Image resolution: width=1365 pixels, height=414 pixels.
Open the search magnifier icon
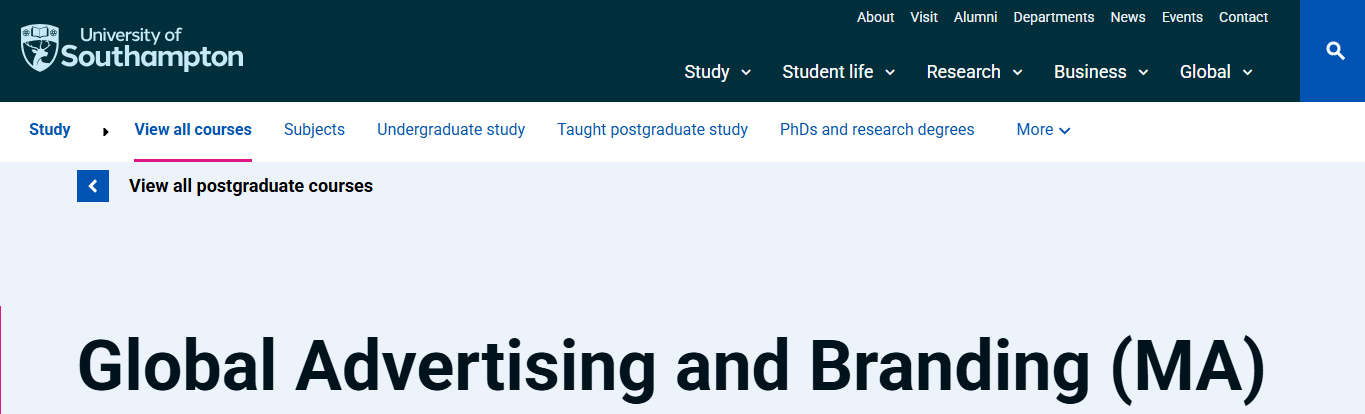[x=1335, y=51]
